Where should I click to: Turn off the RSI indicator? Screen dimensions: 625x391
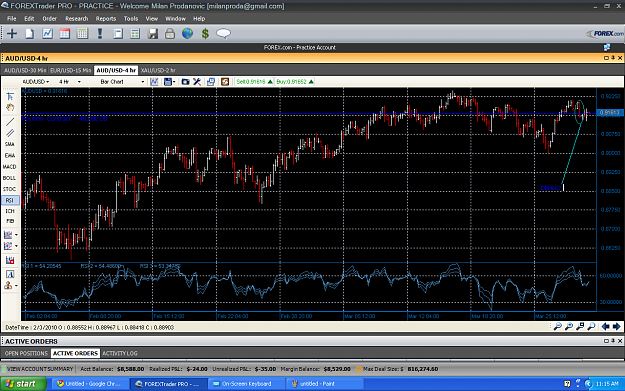10,200
